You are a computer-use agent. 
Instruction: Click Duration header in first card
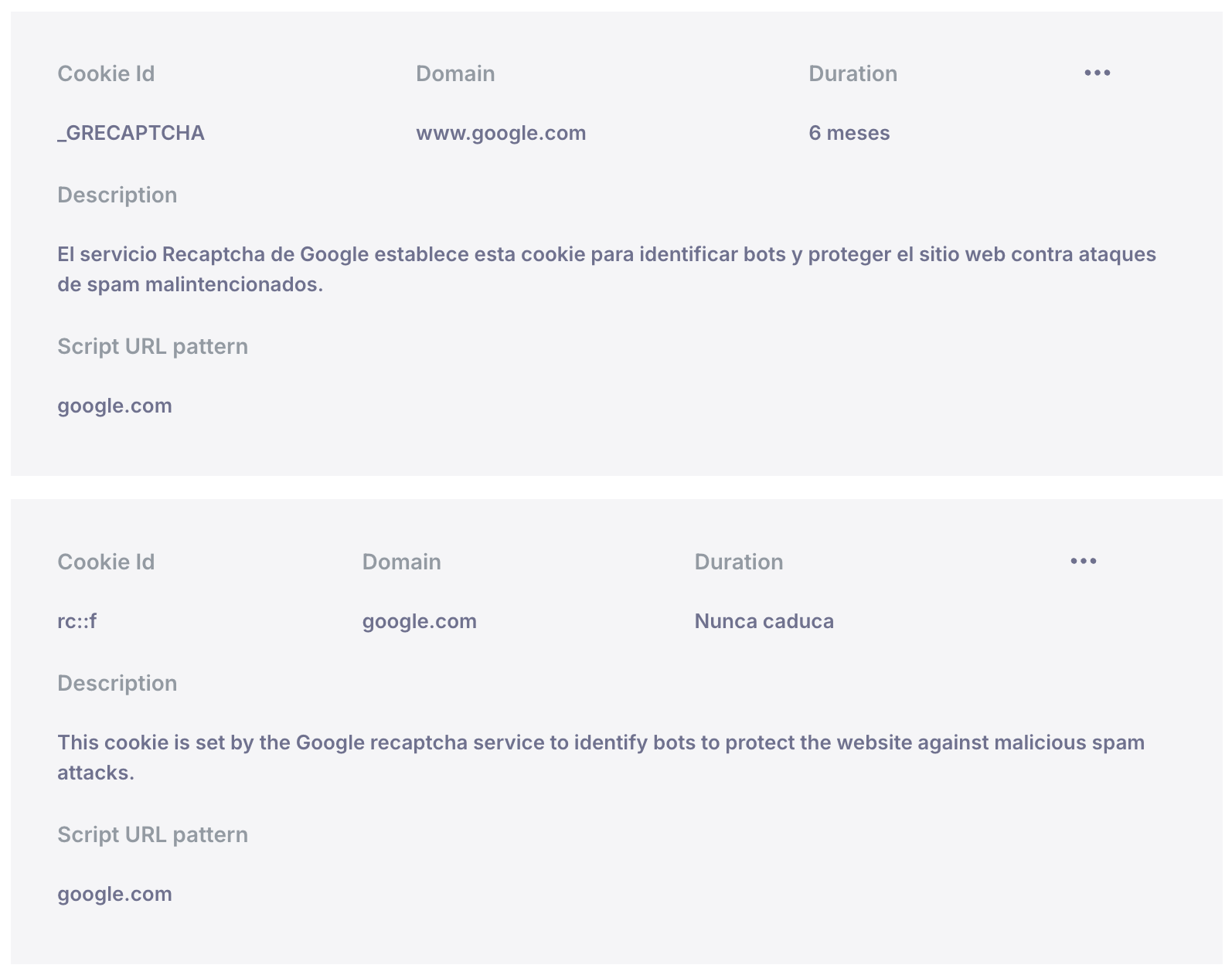point(853,73)
